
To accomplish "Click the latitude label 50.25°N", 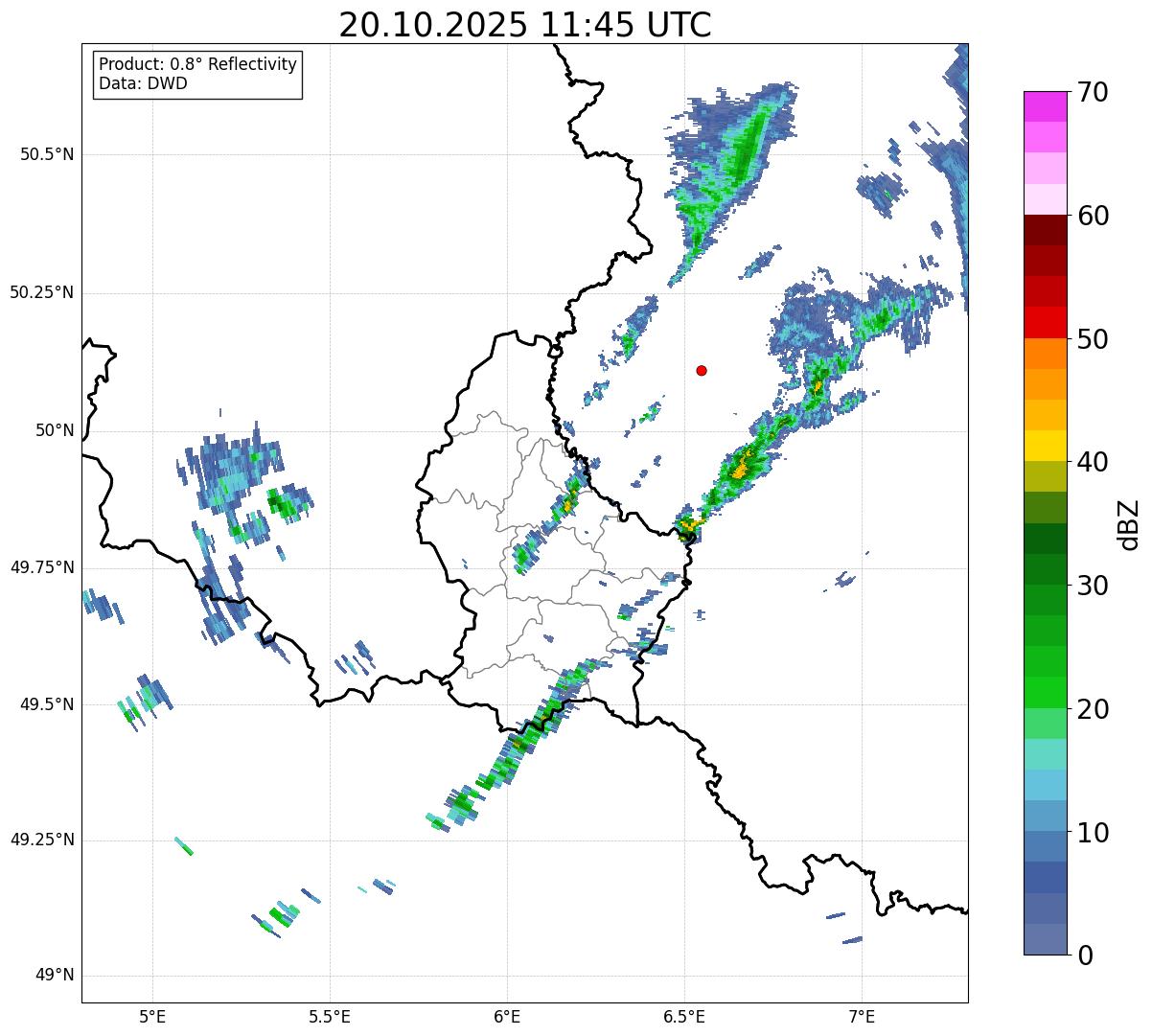I will [41, 292].
